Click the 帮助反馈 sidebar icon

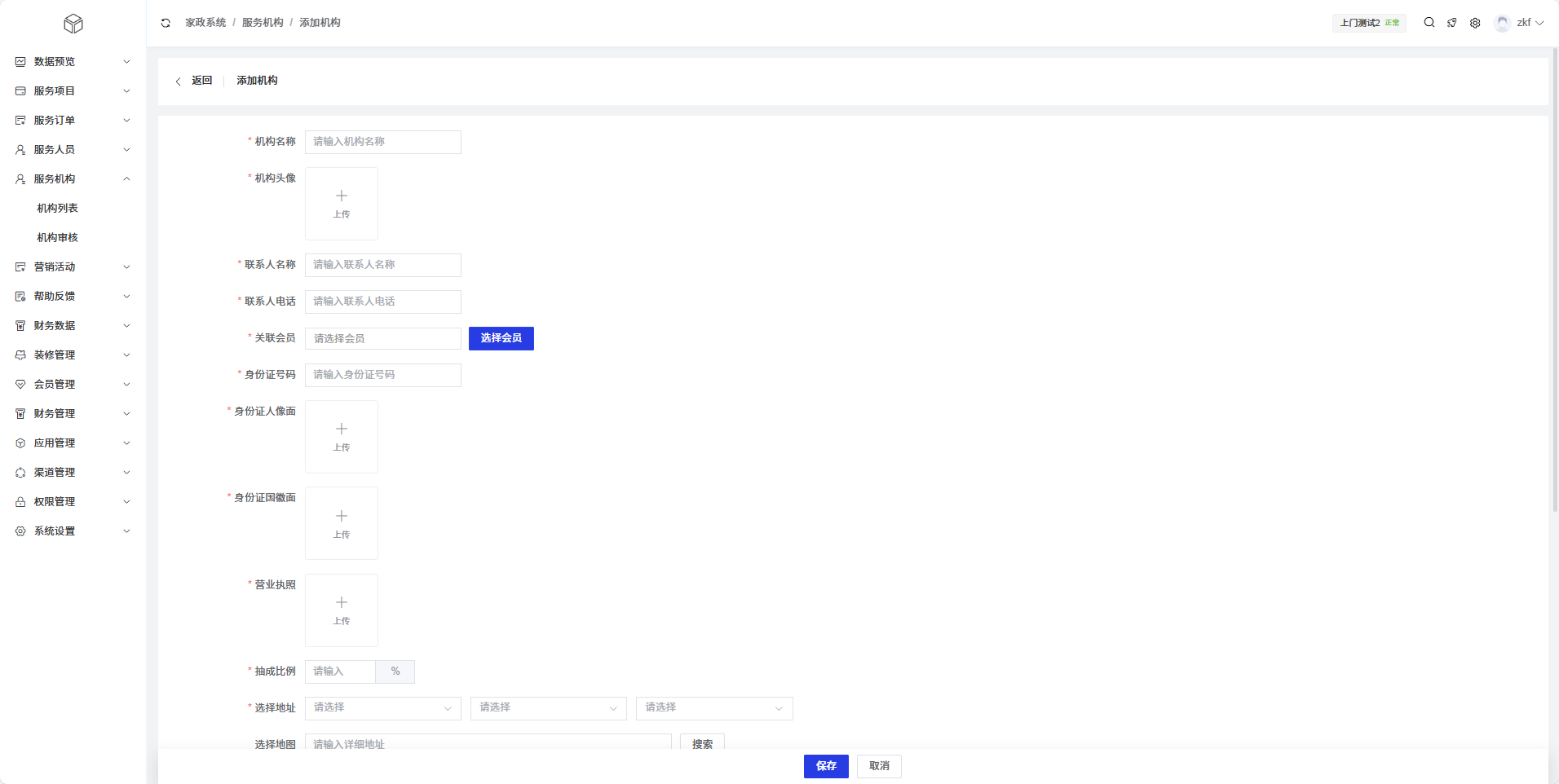(x=20, y=297)
